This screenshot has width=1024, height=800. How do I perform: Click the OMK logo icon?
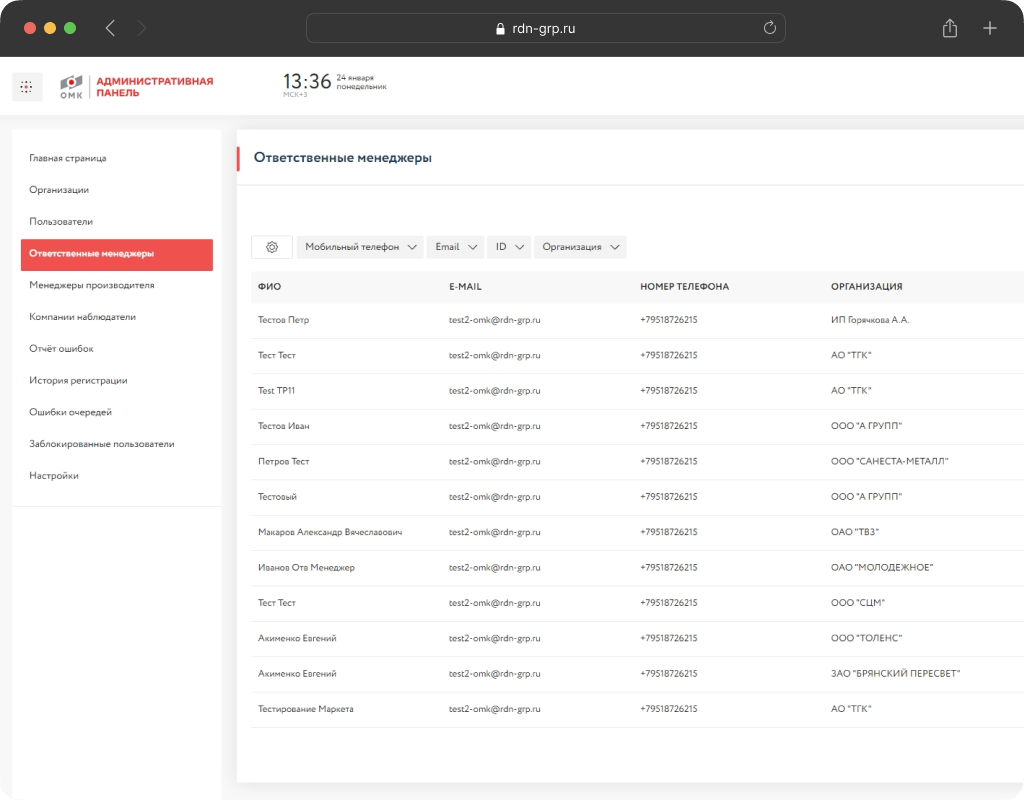click(72, 86)
